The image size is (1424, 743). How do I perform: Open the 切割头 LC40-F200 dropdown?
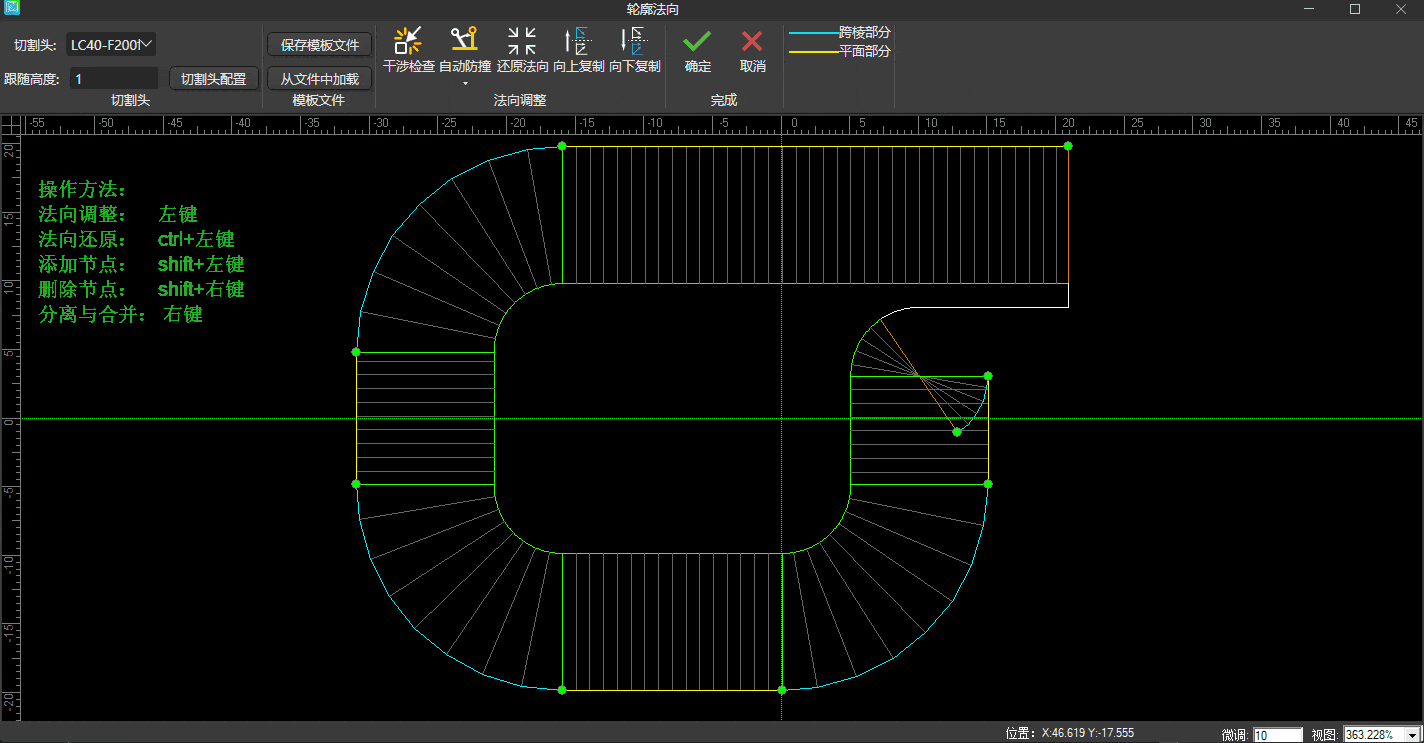point(111,44)
